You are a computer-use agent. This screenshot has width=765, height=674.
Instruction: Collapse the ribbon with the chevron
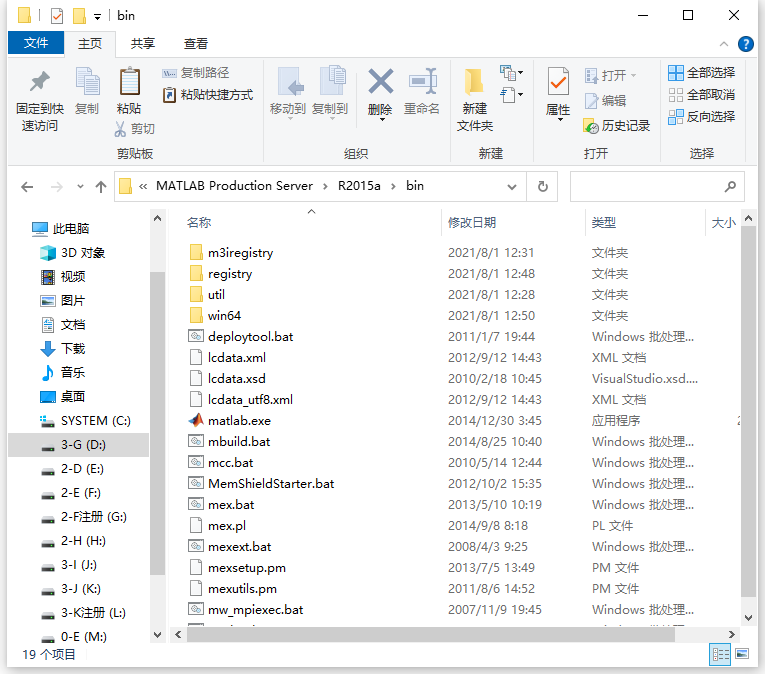pos(724,44)
